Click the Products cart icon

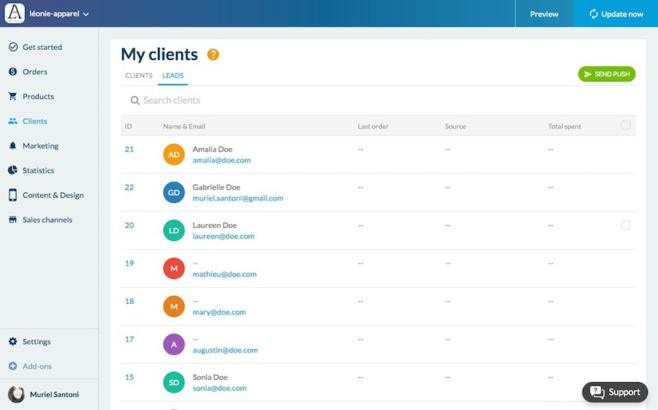pos(13,97)
